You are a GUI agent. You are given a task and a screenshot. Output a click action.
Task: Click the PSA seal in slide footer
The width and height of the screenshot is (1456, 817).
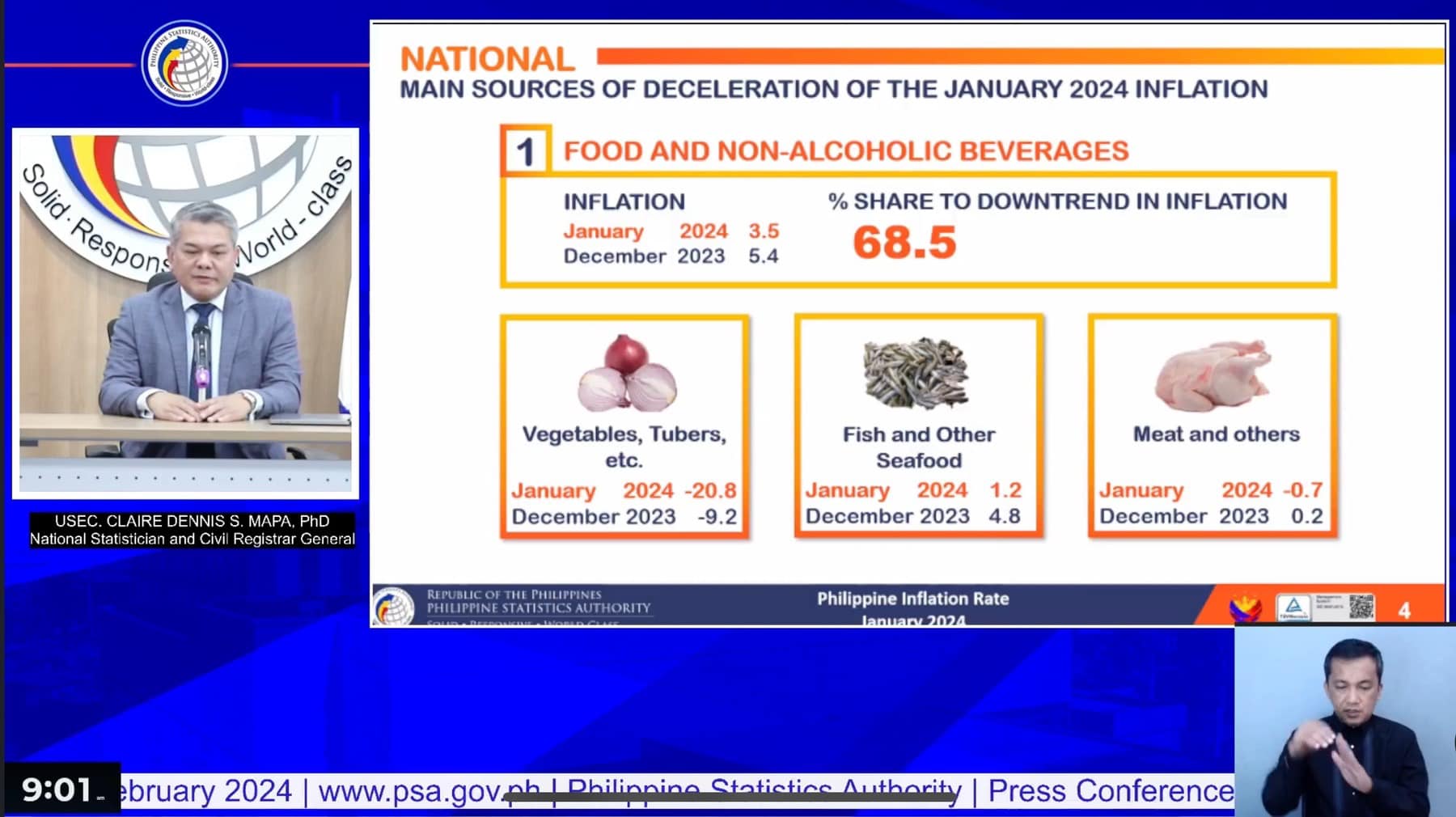(x=393, y=607)
